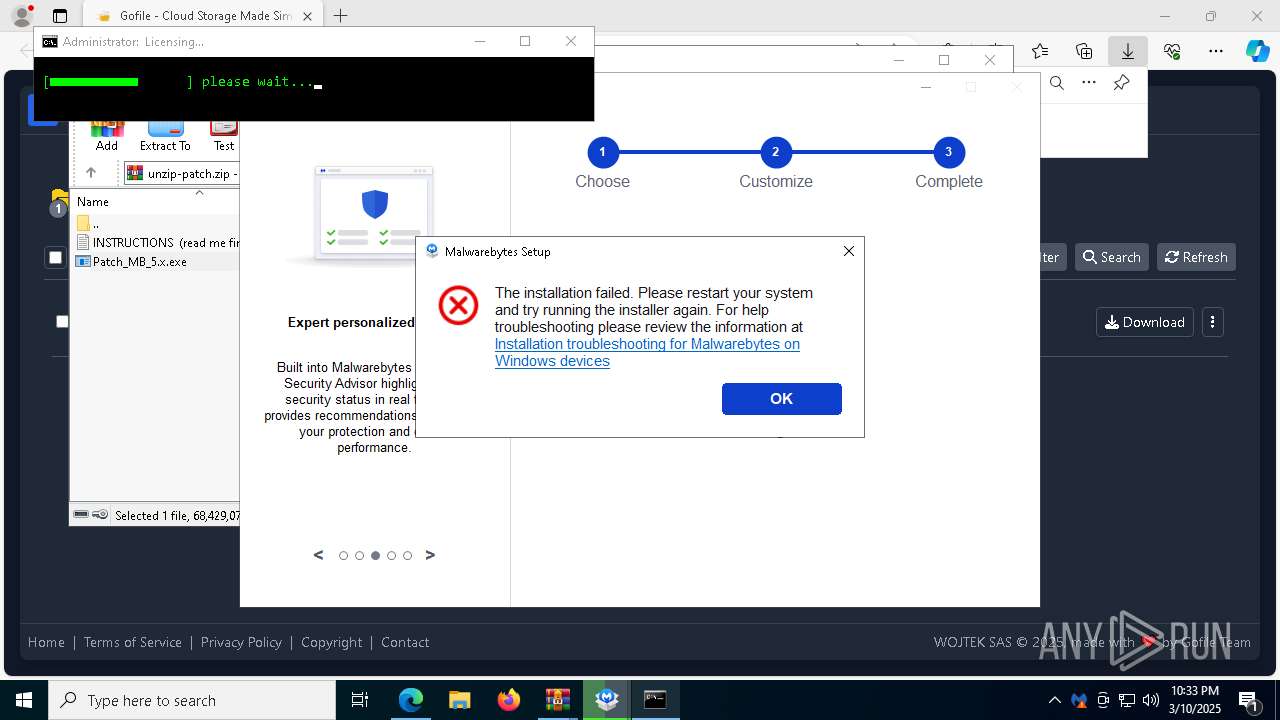This screenshot has height=720, width=1280.
Task: Pin the downloads panel
Action: pyautogui.click(x=1121, y=83)
